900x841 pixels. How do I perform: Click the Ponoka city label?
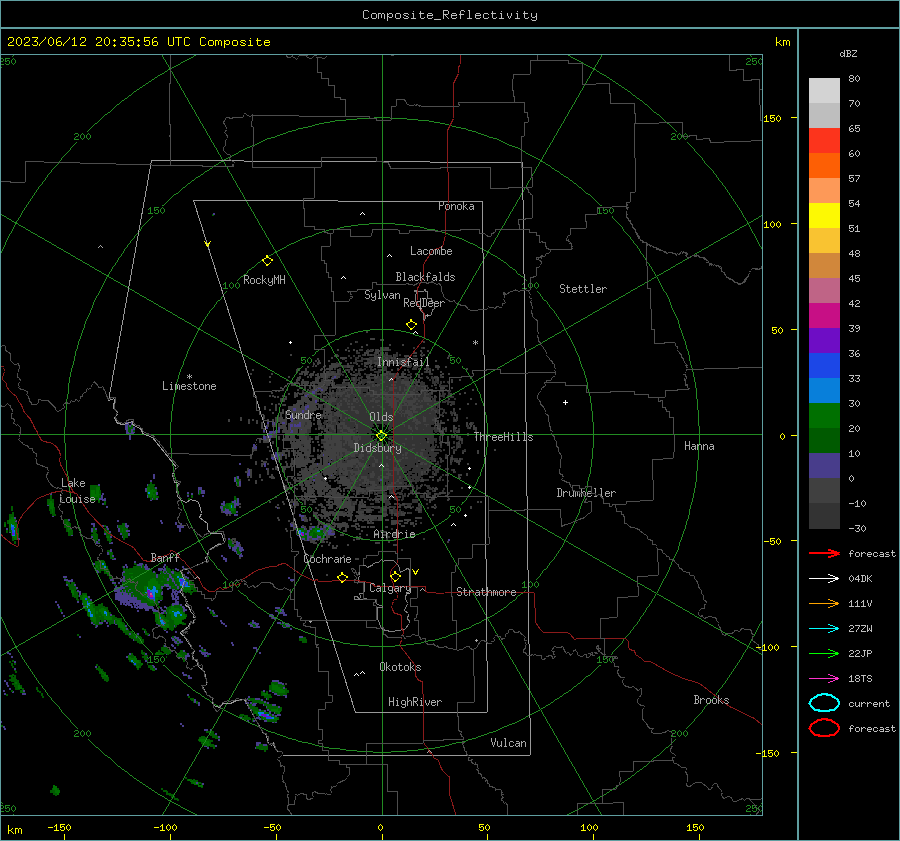click(x=456, y=206)
